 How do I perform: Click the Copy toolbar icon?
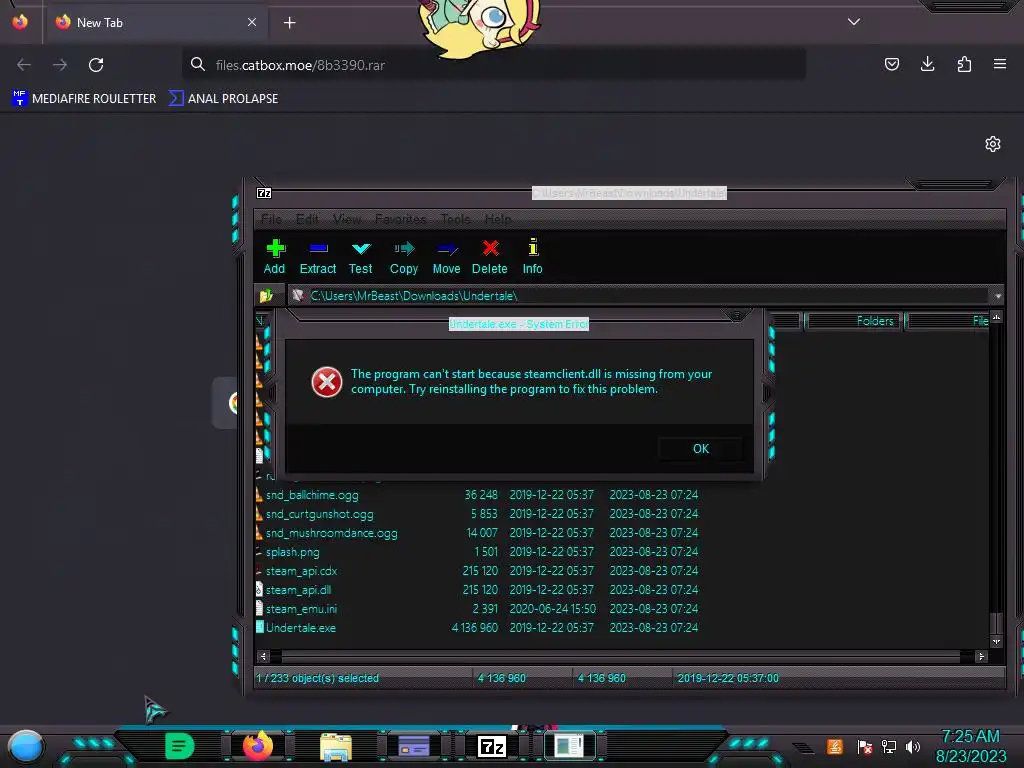pyautogui.click(x=404, y=256)
